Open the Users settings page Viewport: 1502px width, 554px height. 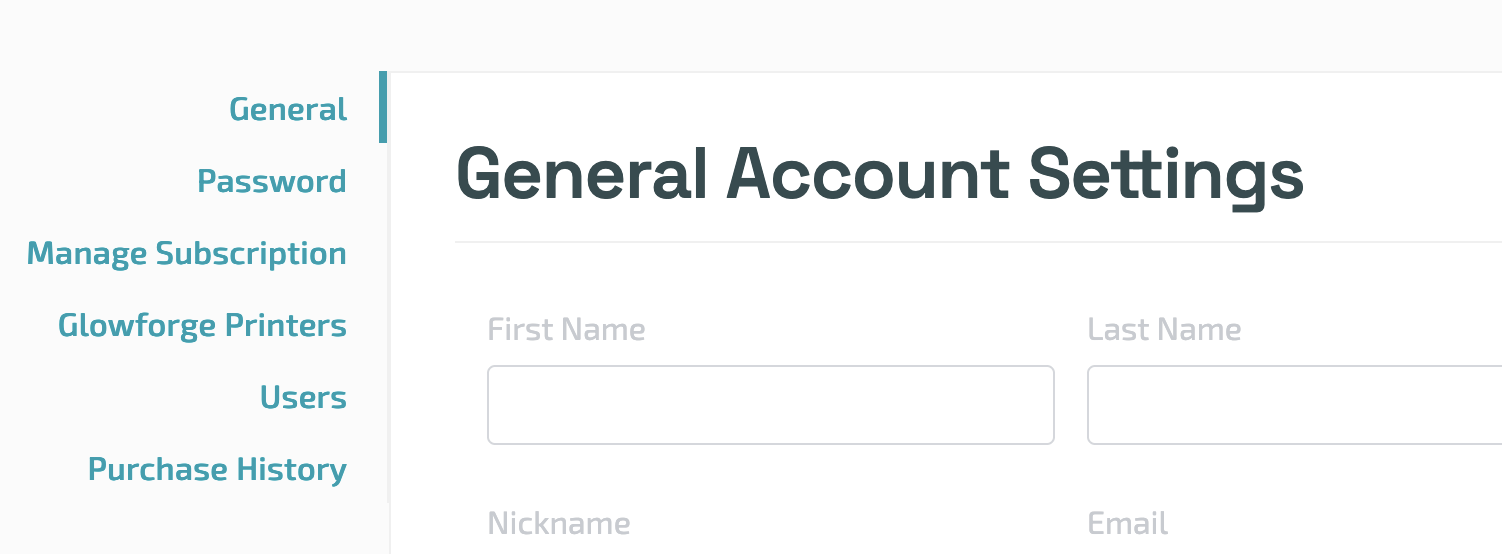point(303,397)
